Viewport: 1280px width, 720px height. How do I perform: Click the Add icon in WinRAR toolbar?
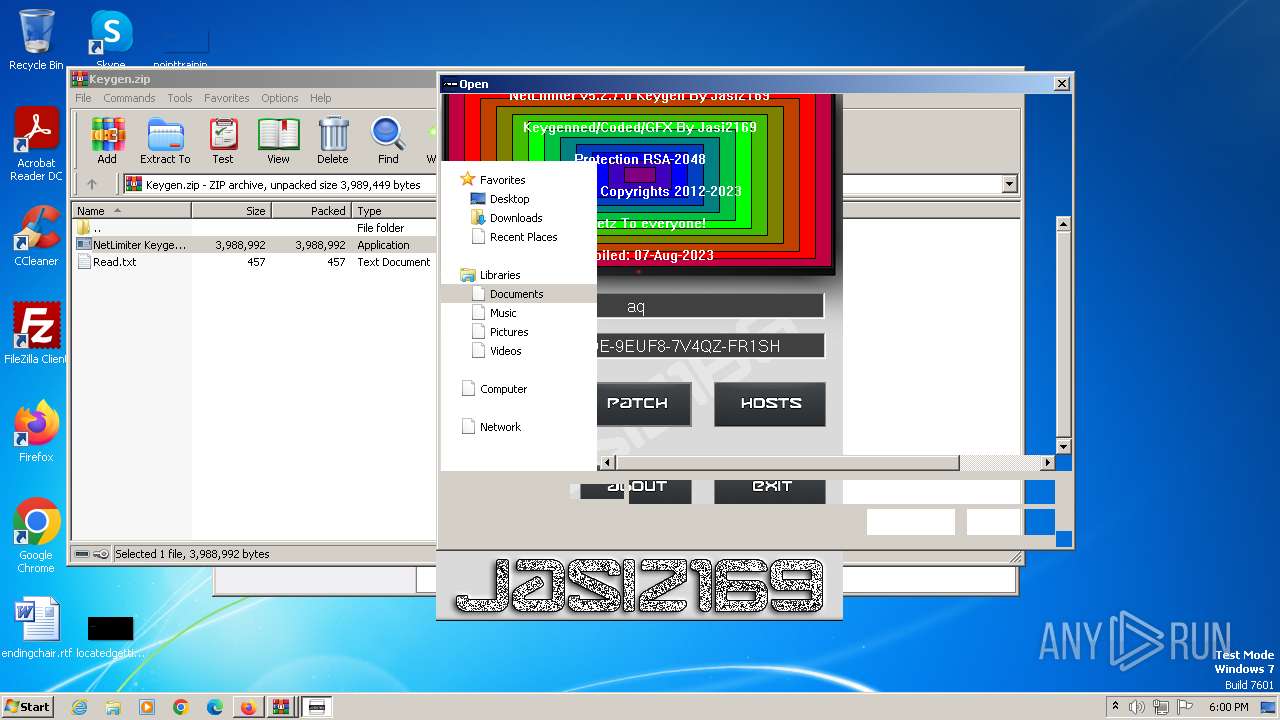(x=107, y=140)
